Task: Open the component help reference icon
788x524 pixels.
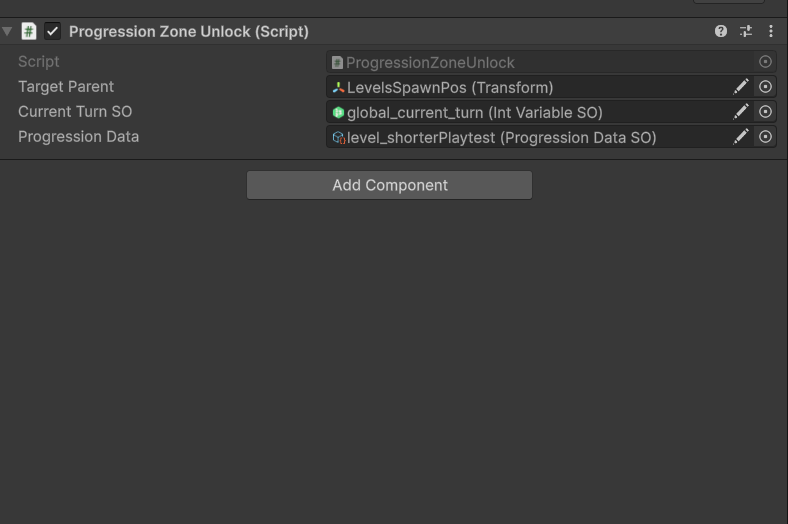Action: pyautogui.click(x=721, y=31)
